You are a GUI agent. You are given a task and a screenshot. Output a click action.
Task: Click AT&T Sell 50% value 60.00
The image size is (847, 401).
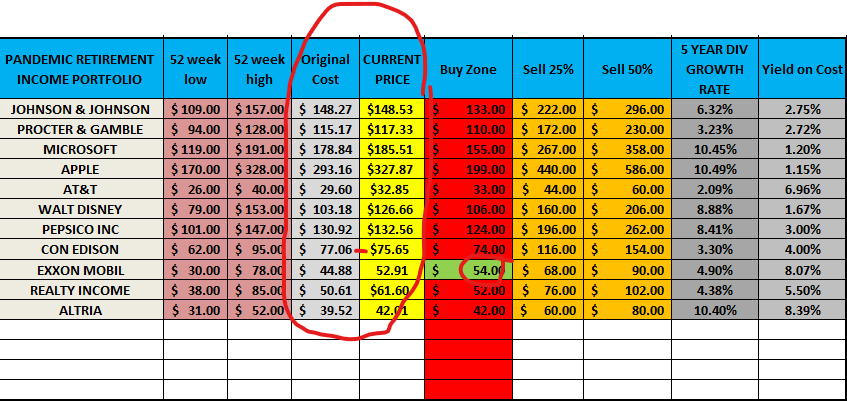pos(628,190)
